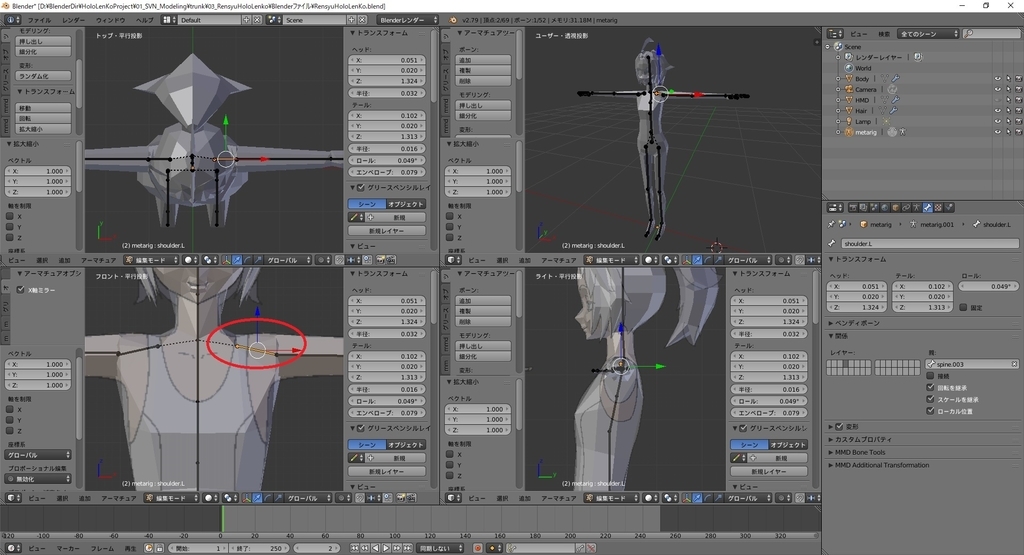
Task: Jump to the timeline end frame
Action: click(407, 548)
